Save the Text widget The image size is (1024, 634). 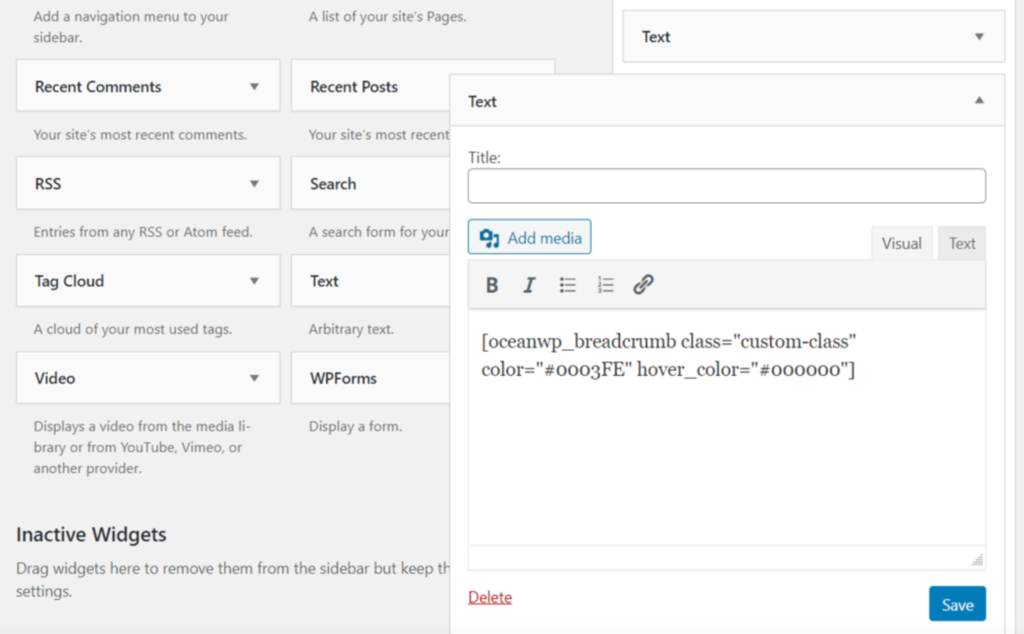(956, 604)
